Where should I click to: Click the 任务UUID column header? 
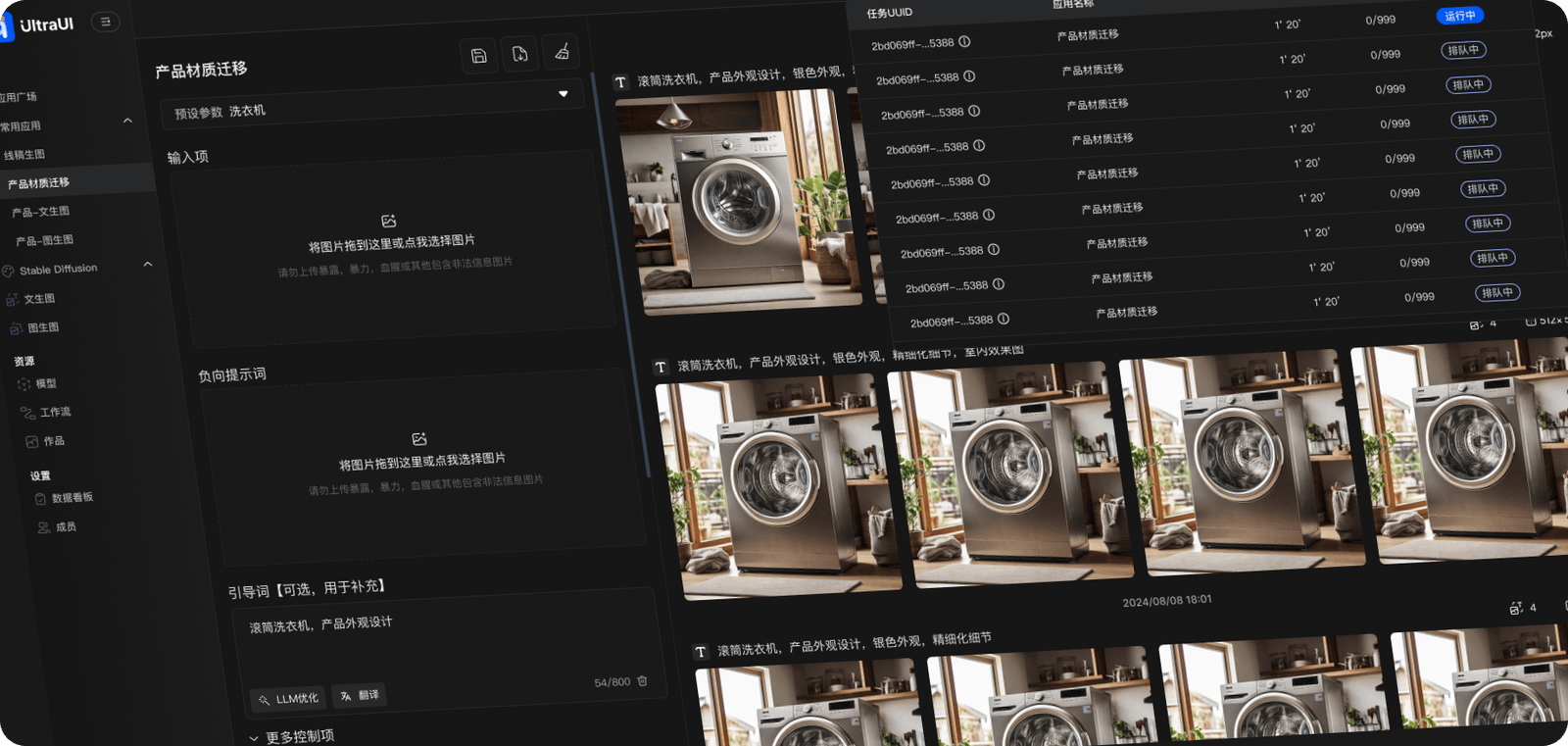pos(890,13)
